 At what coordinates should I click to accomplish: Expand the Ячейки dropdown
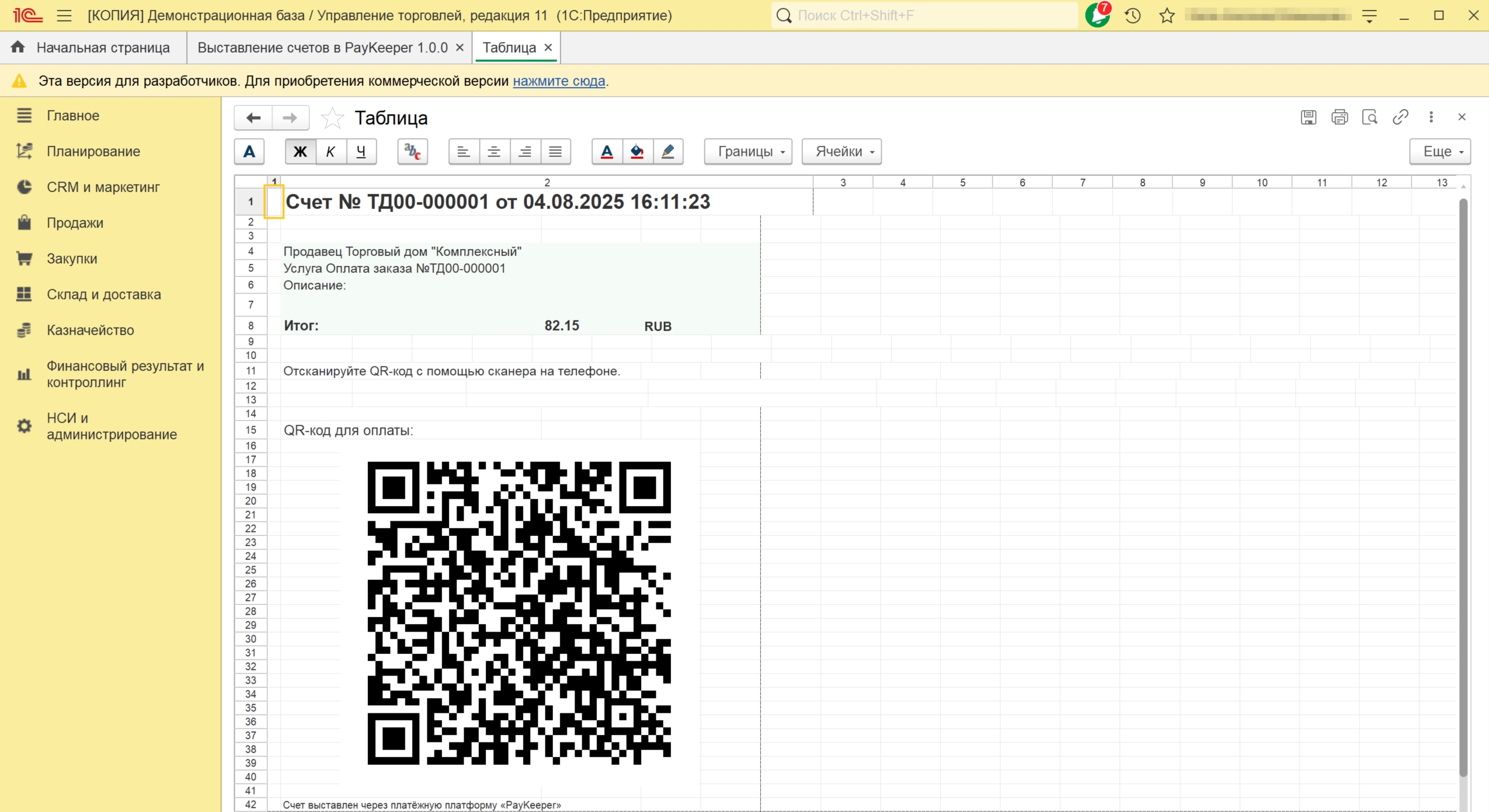pyautogui.click(x=841, y=152)
